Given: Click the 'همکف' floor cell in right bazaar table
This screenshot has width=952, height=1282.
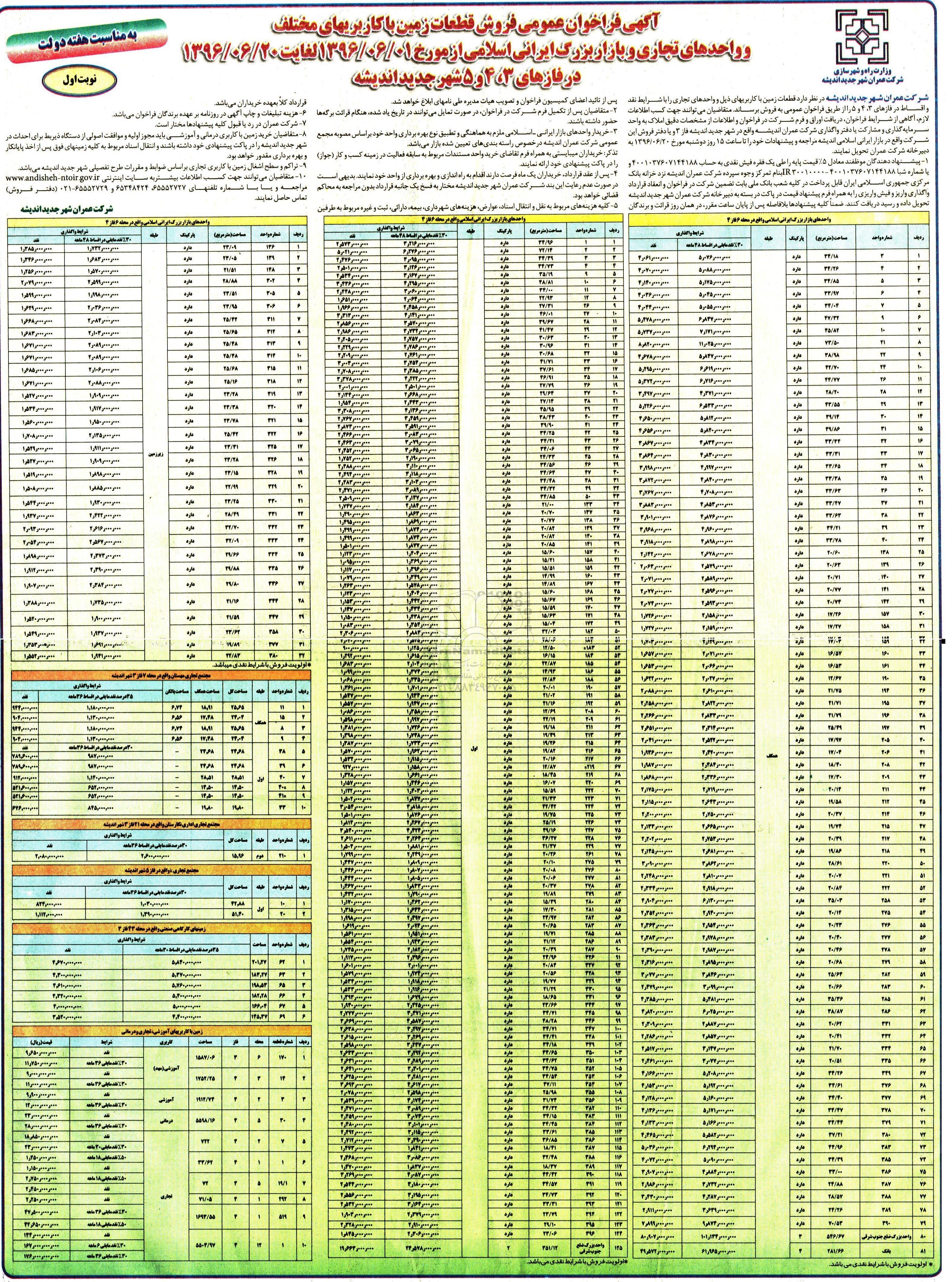Looking at the screenshot, I should [x=772, y=756].
